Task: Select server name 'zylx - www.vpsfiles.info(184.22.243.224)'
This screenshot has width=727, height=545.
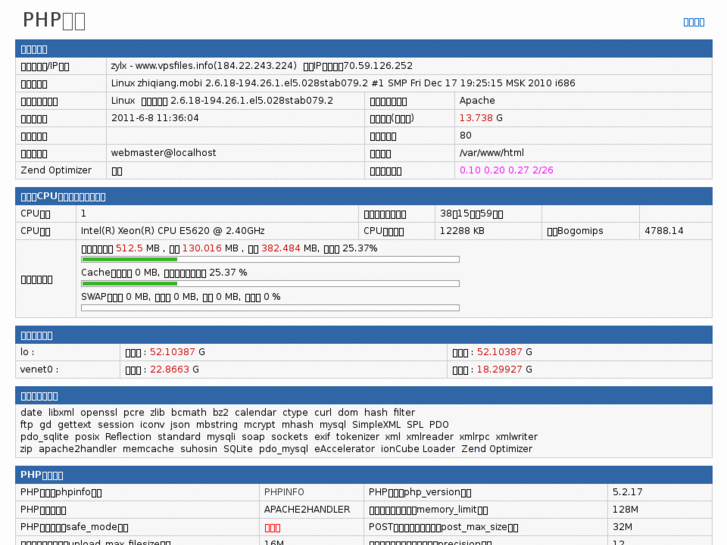Action: (x=204, y=66)
